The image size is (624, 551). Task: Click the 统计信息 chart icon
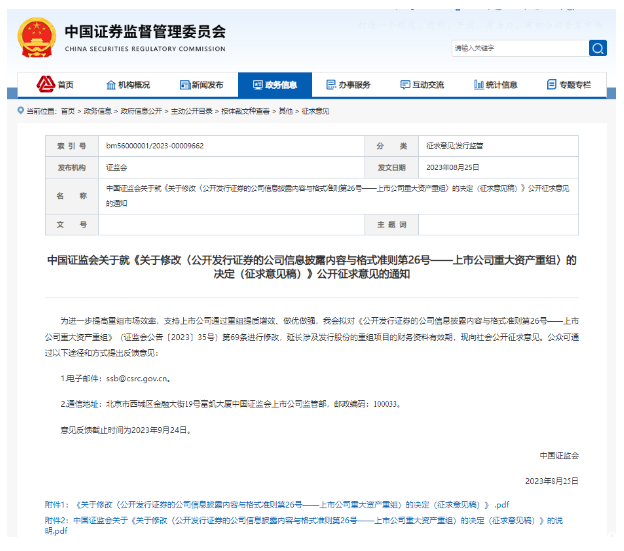475,85
